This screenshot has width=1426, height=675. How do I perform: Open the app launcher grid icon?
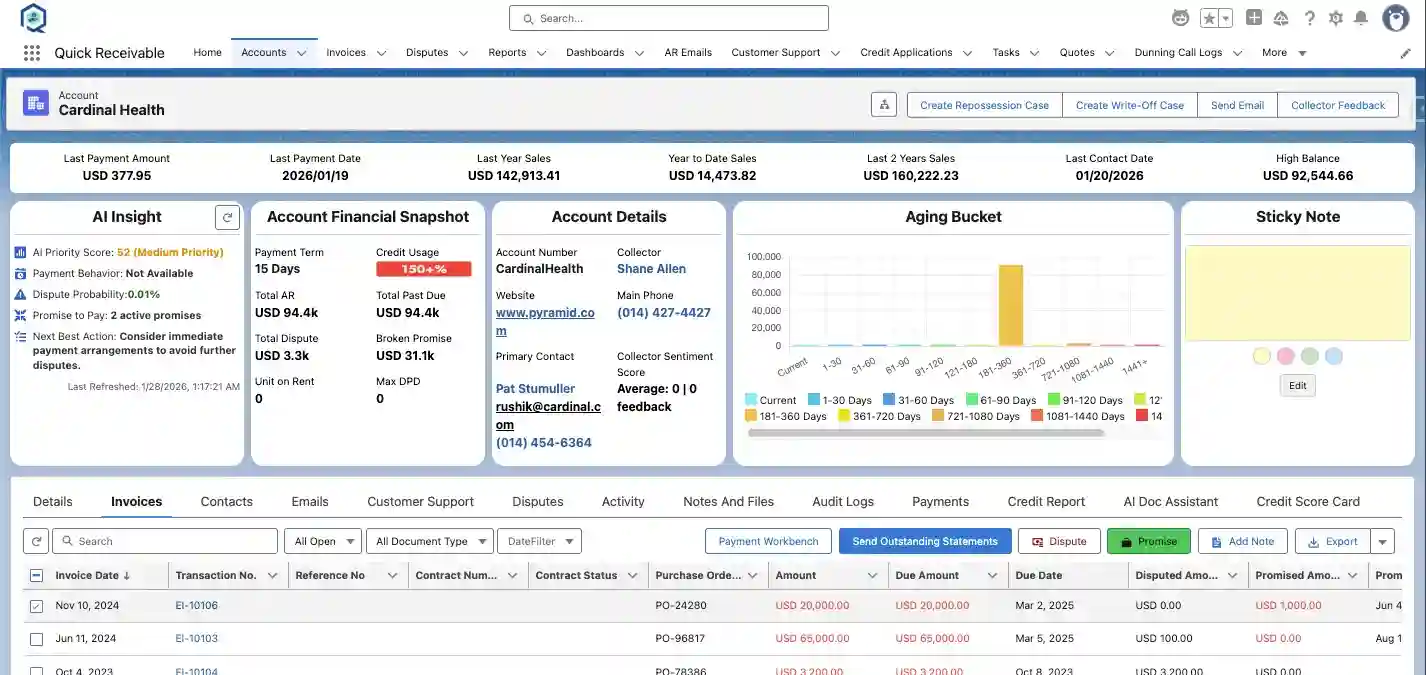coord(32,53)
